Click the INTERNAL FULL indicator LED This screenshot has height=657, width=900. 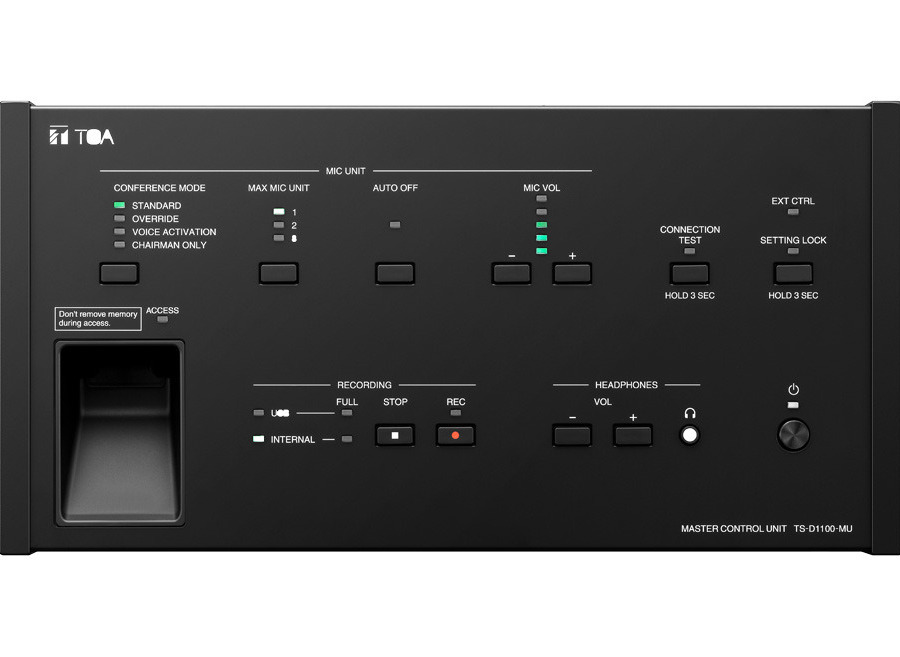(x=347, y=439)
